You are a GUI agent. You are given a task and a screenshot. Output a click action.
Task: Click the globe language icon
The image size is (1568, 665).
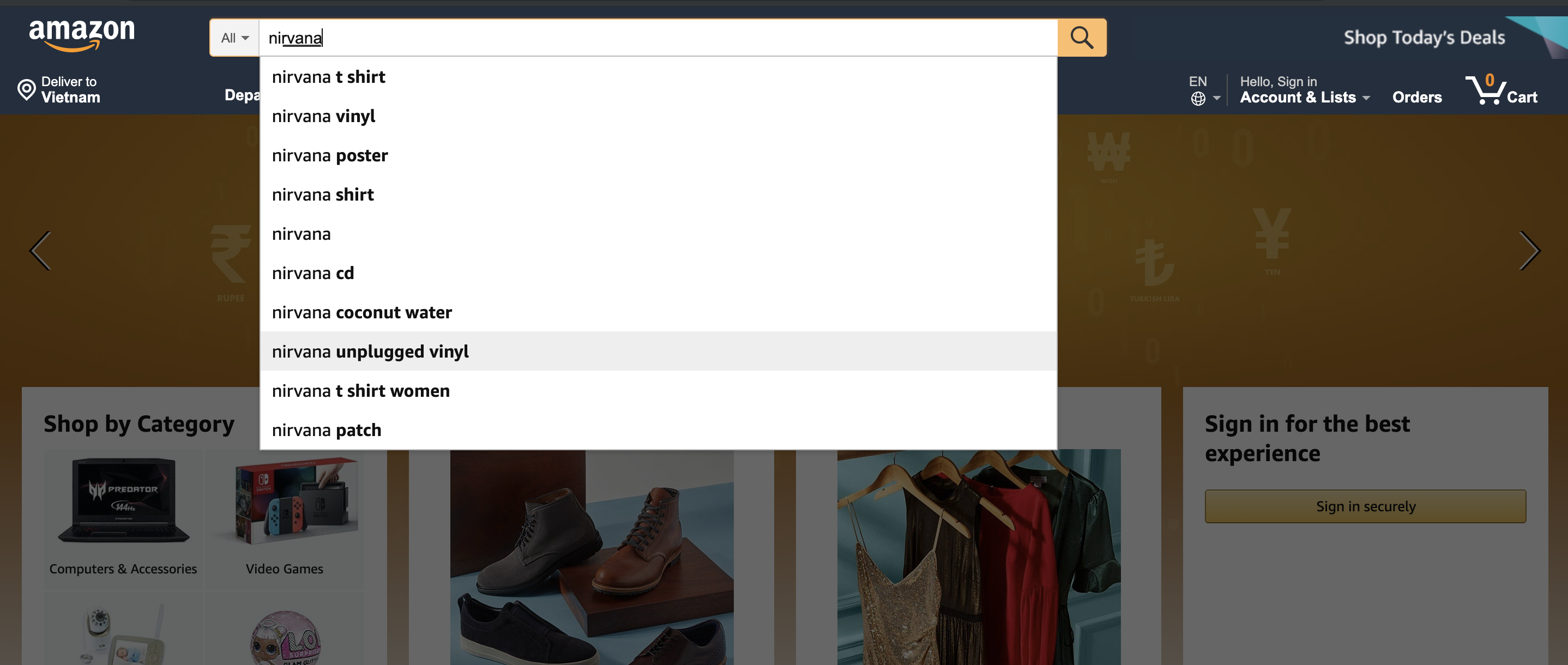pos(1197,99)
